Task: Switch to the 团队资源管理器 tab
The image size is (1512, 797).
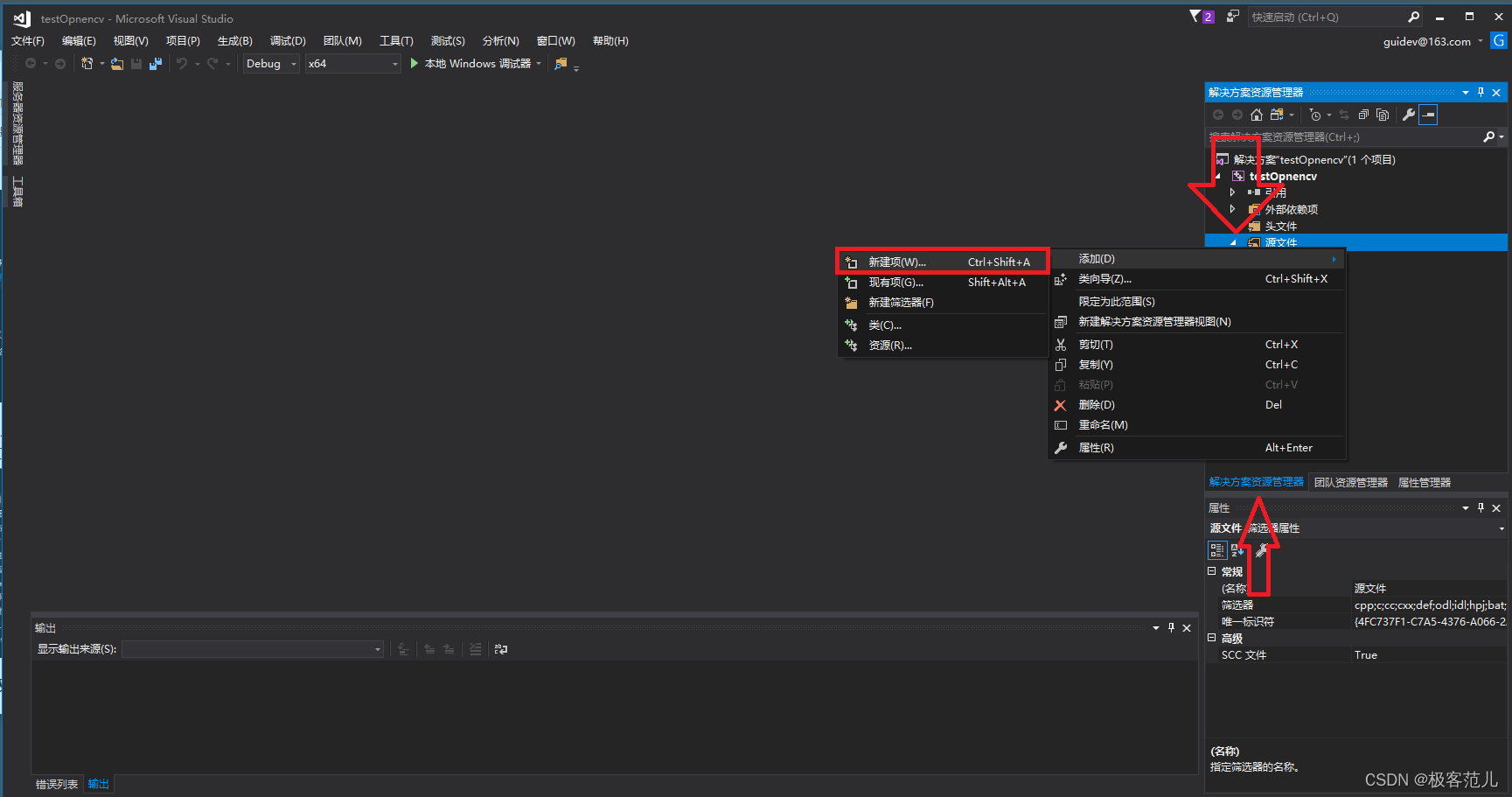Action: [1350, 483]
